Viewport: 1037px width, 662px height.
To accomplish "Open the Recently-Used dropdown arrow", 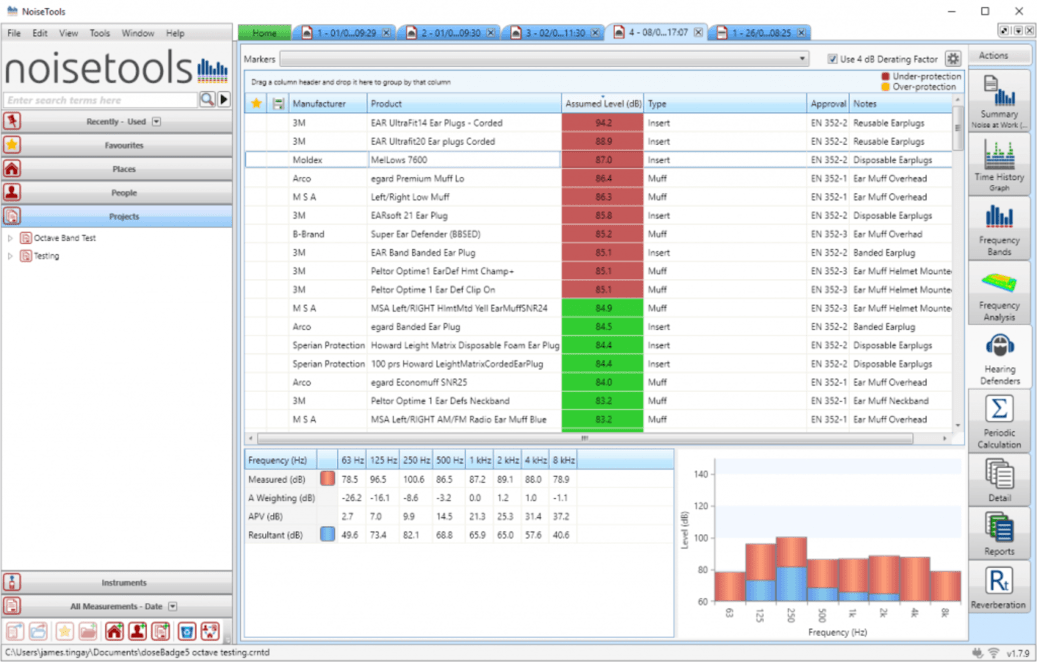I will point(156,122).
